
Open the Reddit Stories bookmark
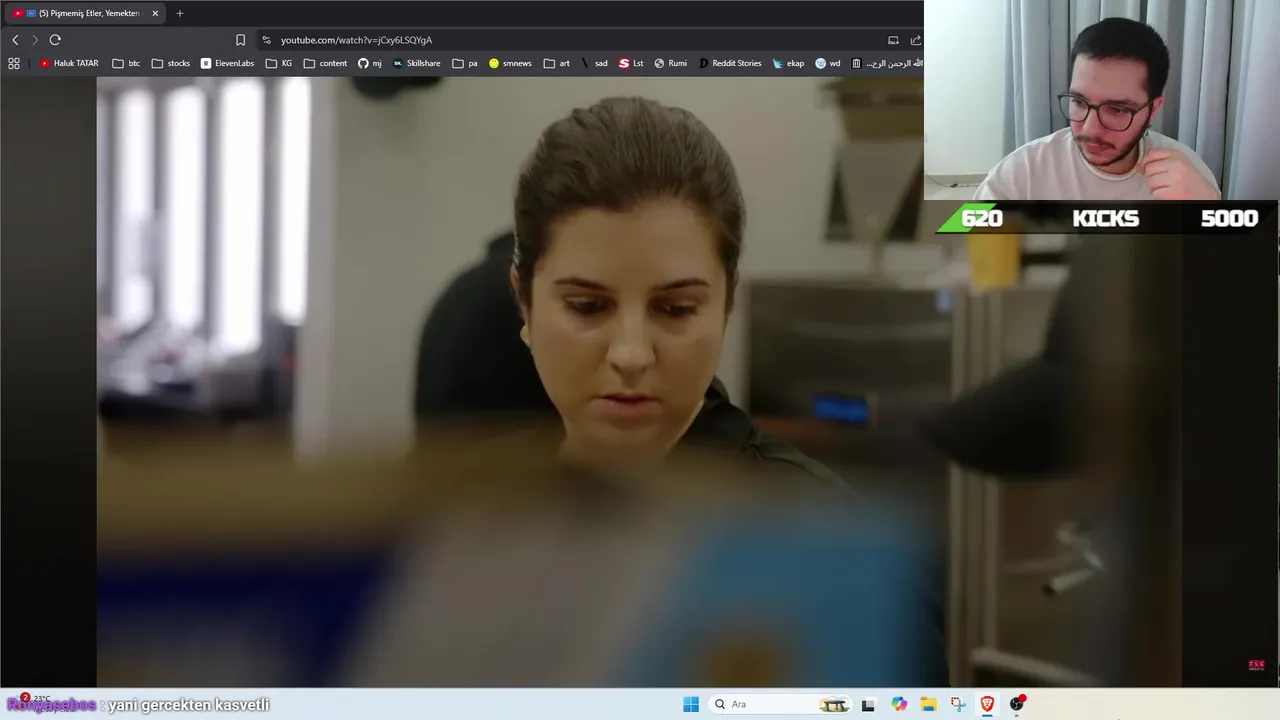tap(730, 63)
